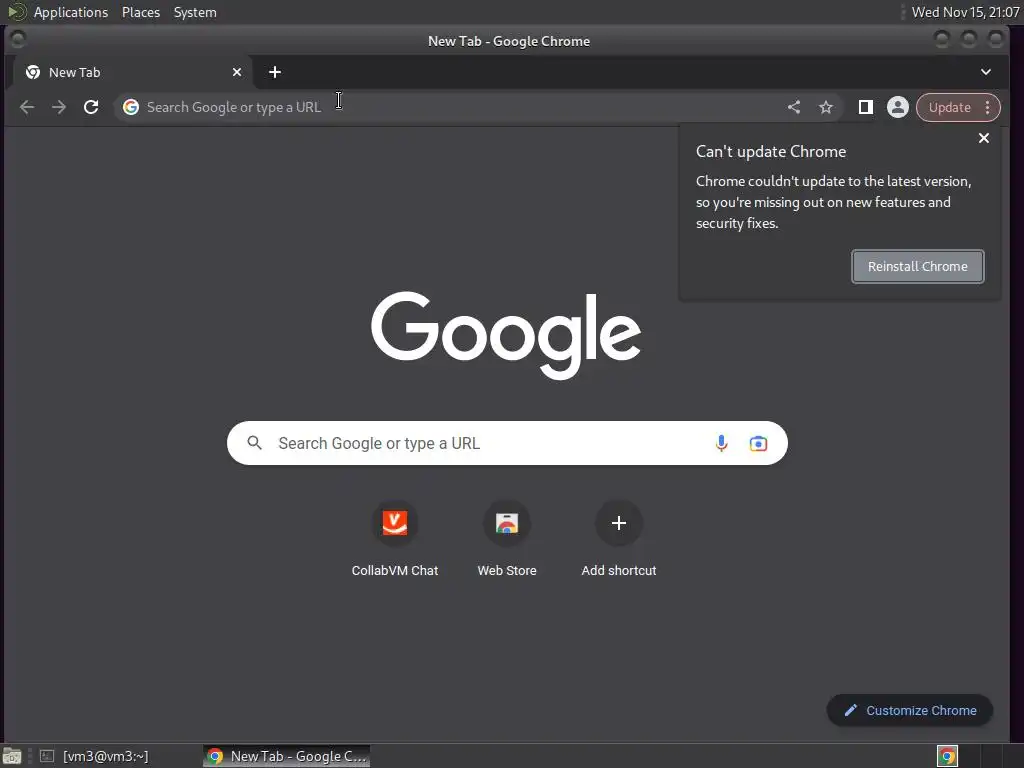The height and width of the screenshot is (768, 1024).
Task: Open the CollabVM Chat shortcut
Action: click(394, 539)
